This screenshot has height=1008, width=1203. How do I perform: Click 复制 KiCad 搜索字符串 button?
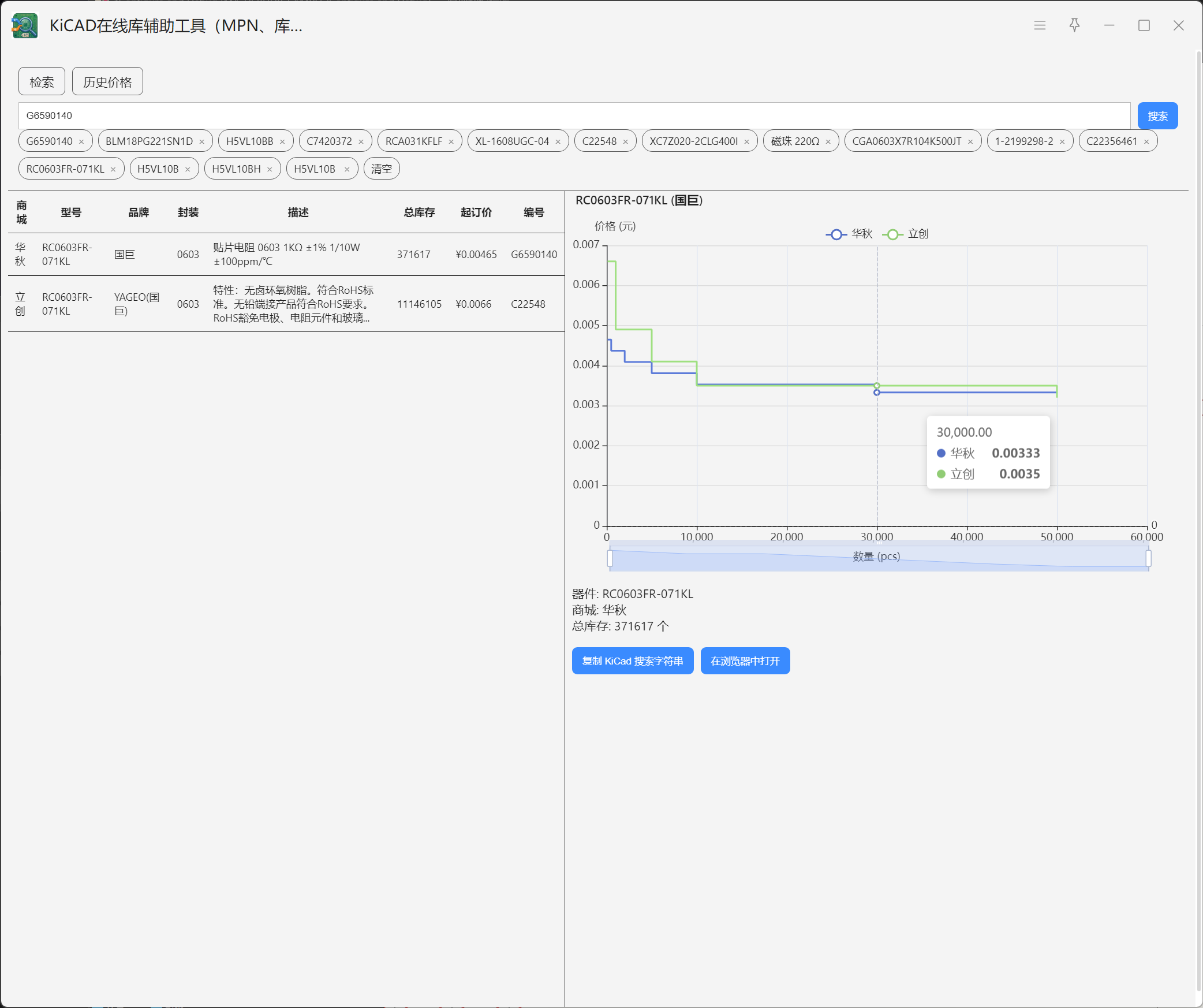click(x=632, y=661)
